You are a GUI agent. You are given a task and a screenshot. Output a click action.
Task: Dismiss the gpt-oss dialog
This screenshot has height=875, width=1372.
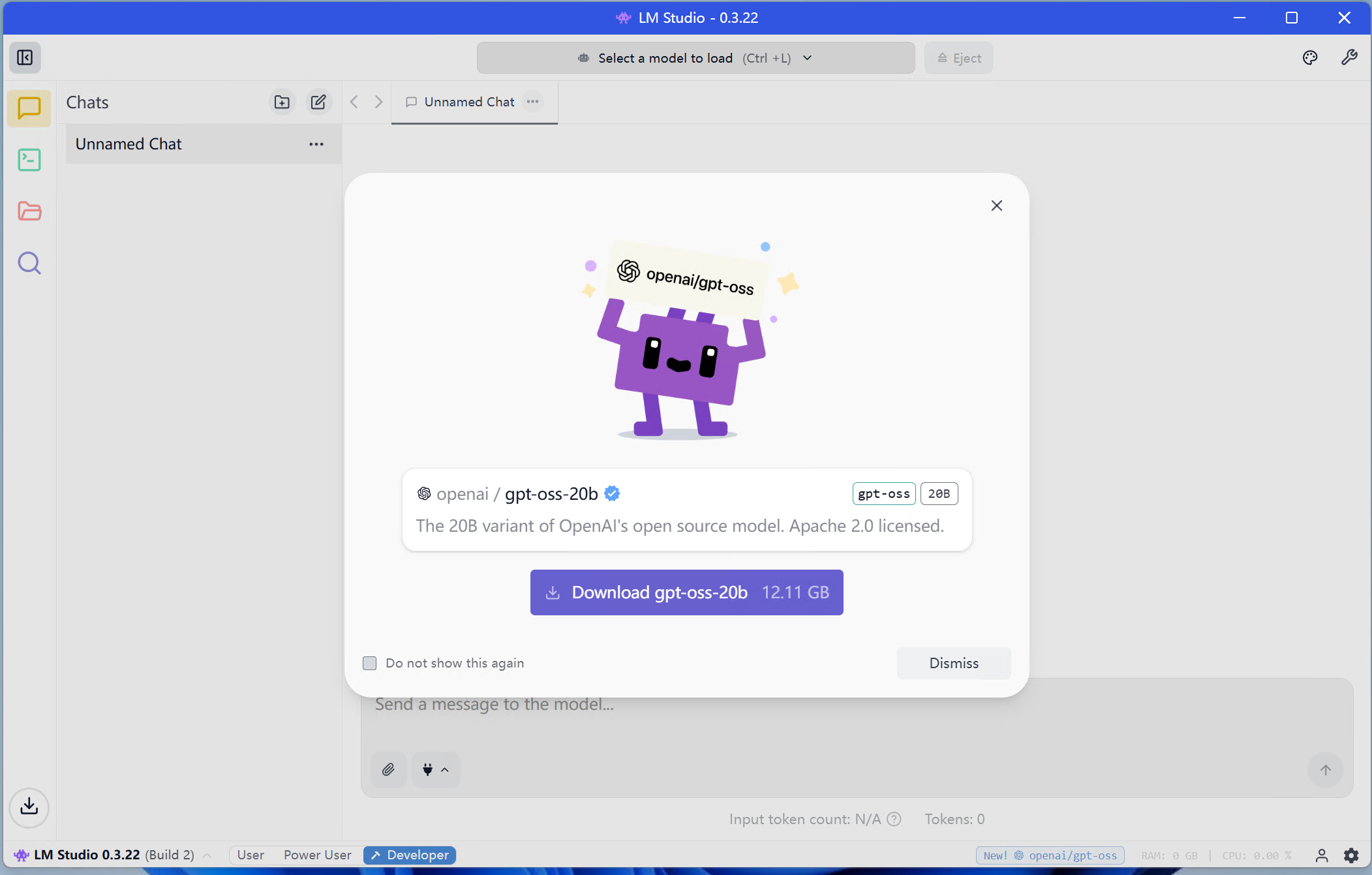[953, 663]
